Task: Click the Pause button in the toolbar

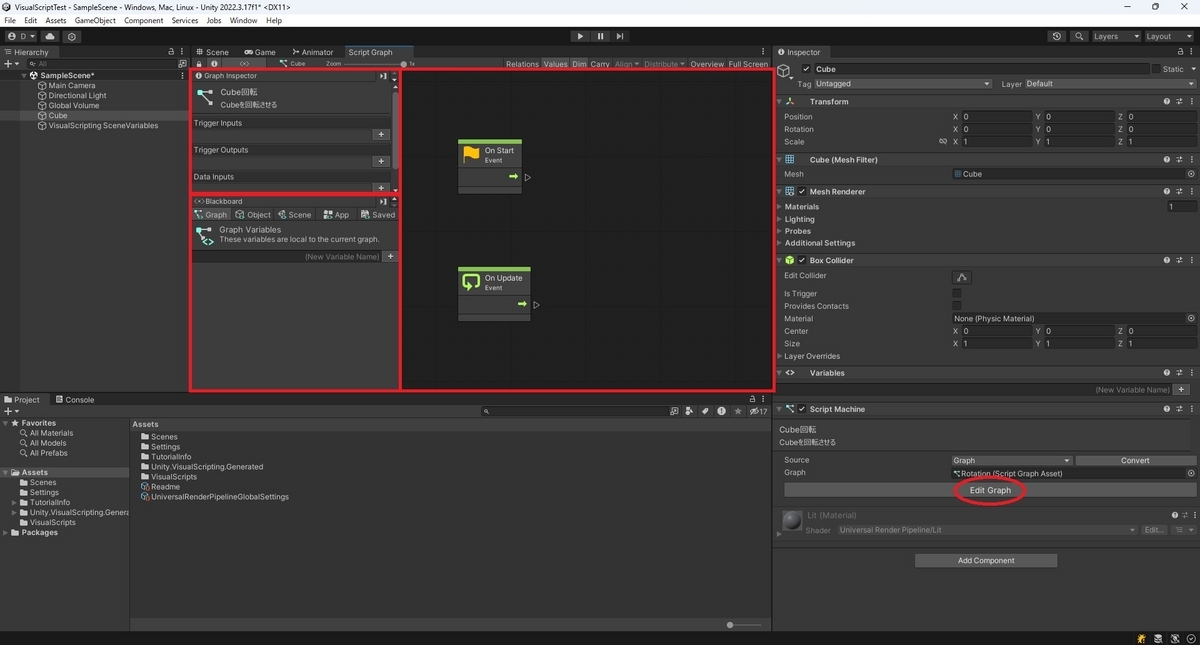Action: coord(600,36)
